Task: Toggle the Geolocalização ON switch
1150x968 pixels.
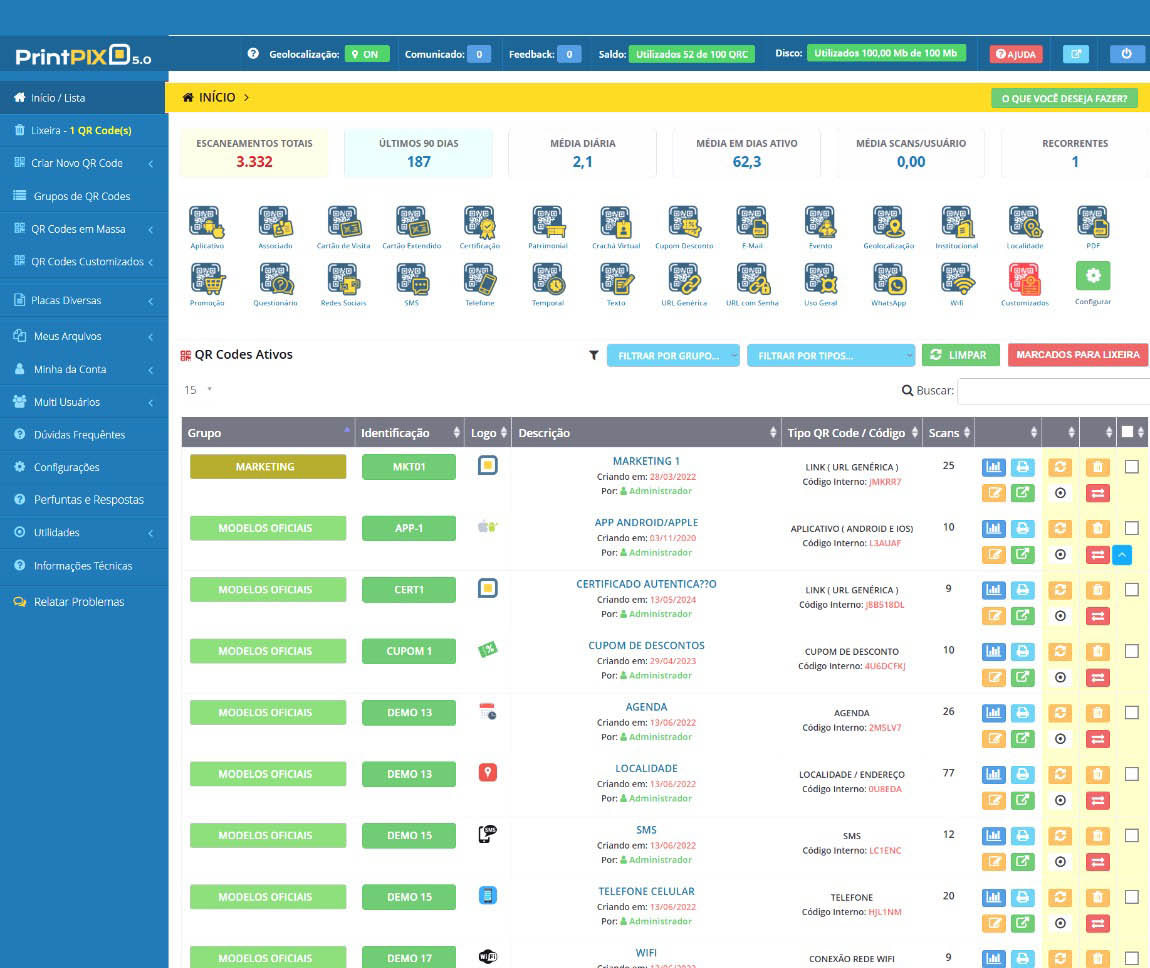Action: 367,54
